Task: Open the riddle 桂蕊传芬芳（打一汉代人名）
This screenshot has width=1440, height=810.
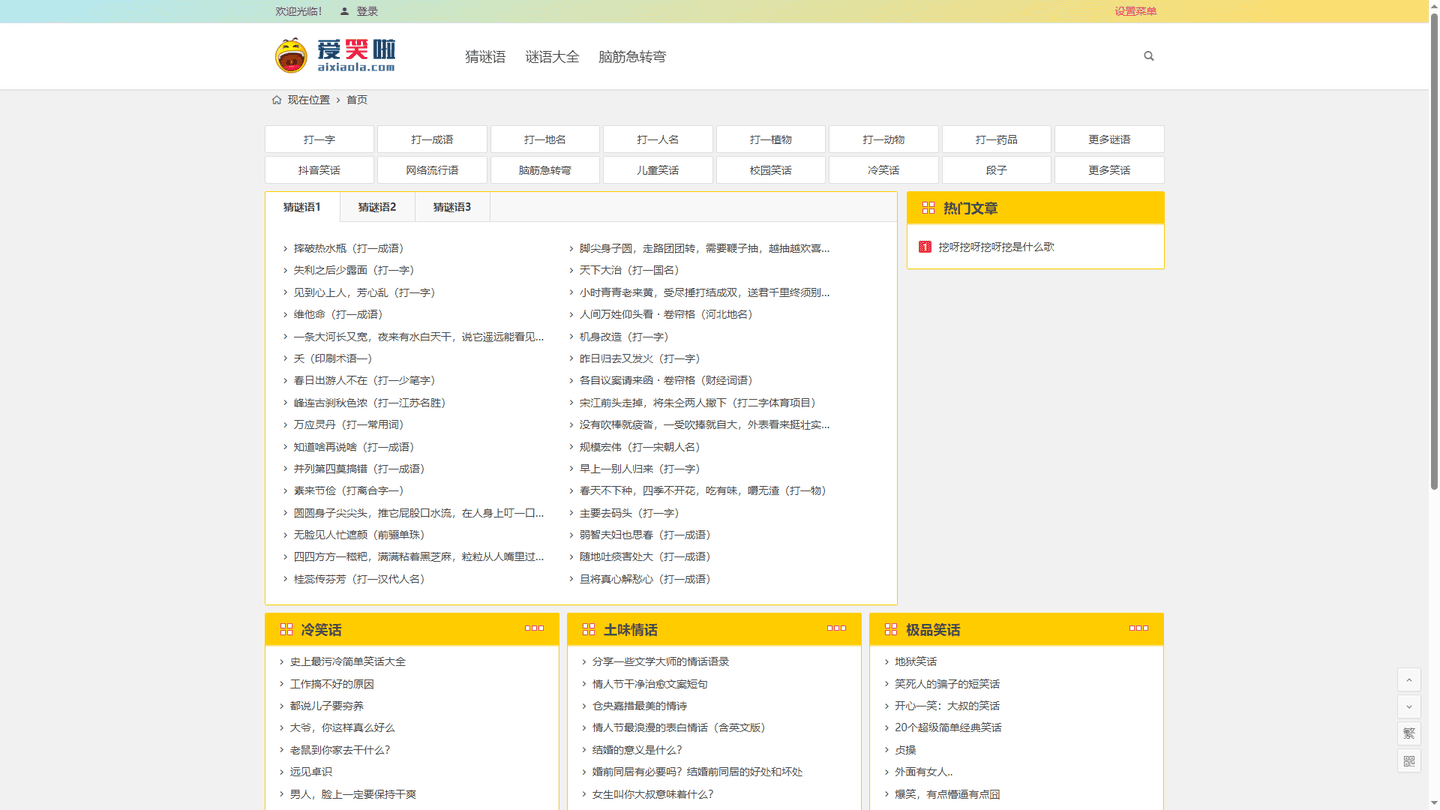Action: (x=359, y=579)
